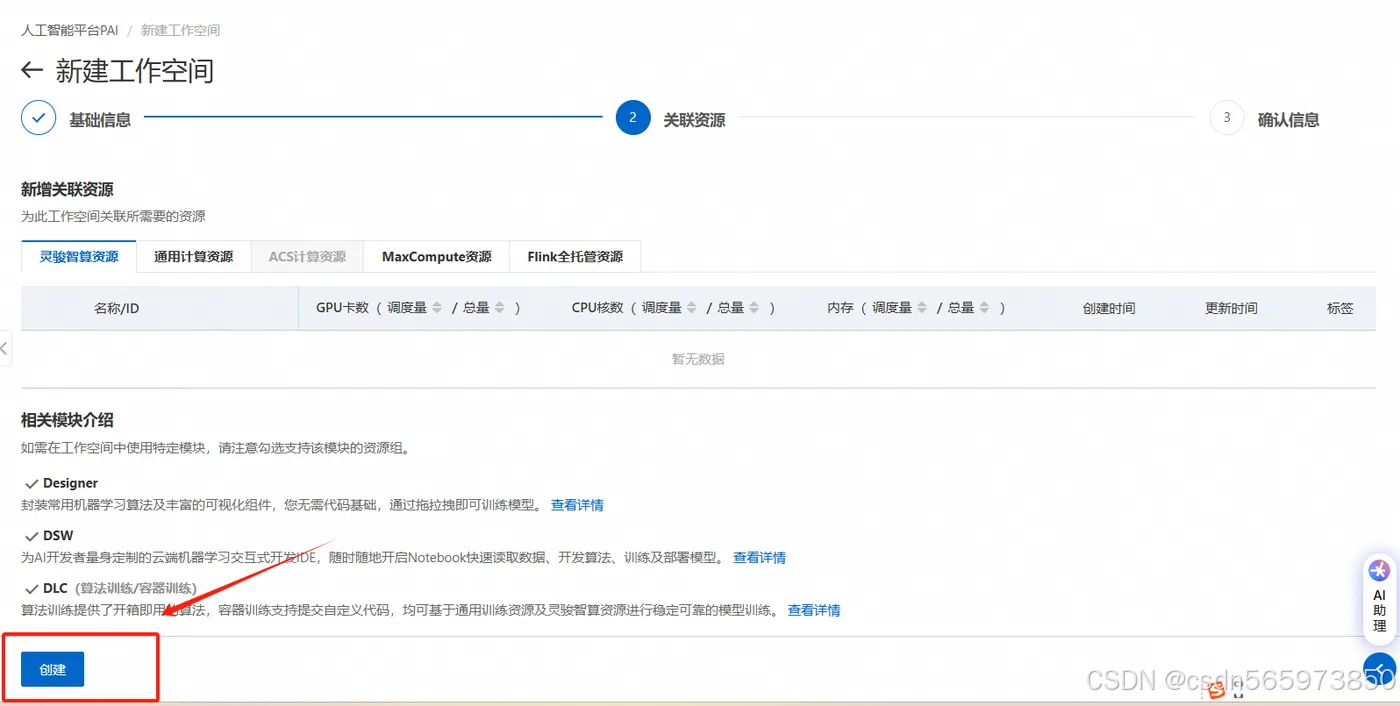The width and height of the screenshot is (1400, 706).
Task: Switch to the 通用计算资源 tab
Action: tap(193, 256)
